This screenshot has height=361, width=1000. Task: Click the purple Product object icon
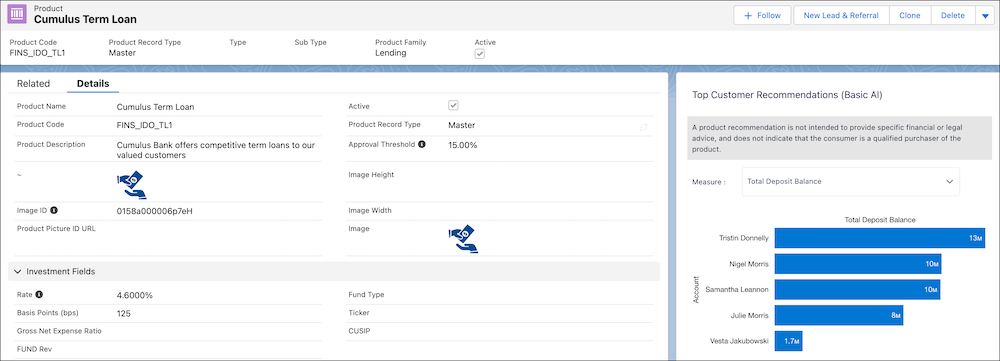click(18, 15)
